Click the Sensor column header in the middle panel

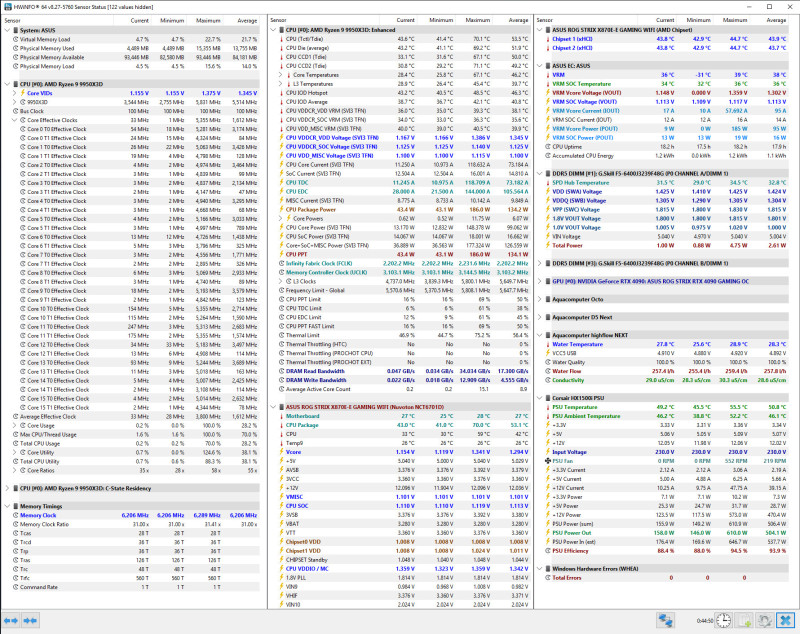pos(324,20)
